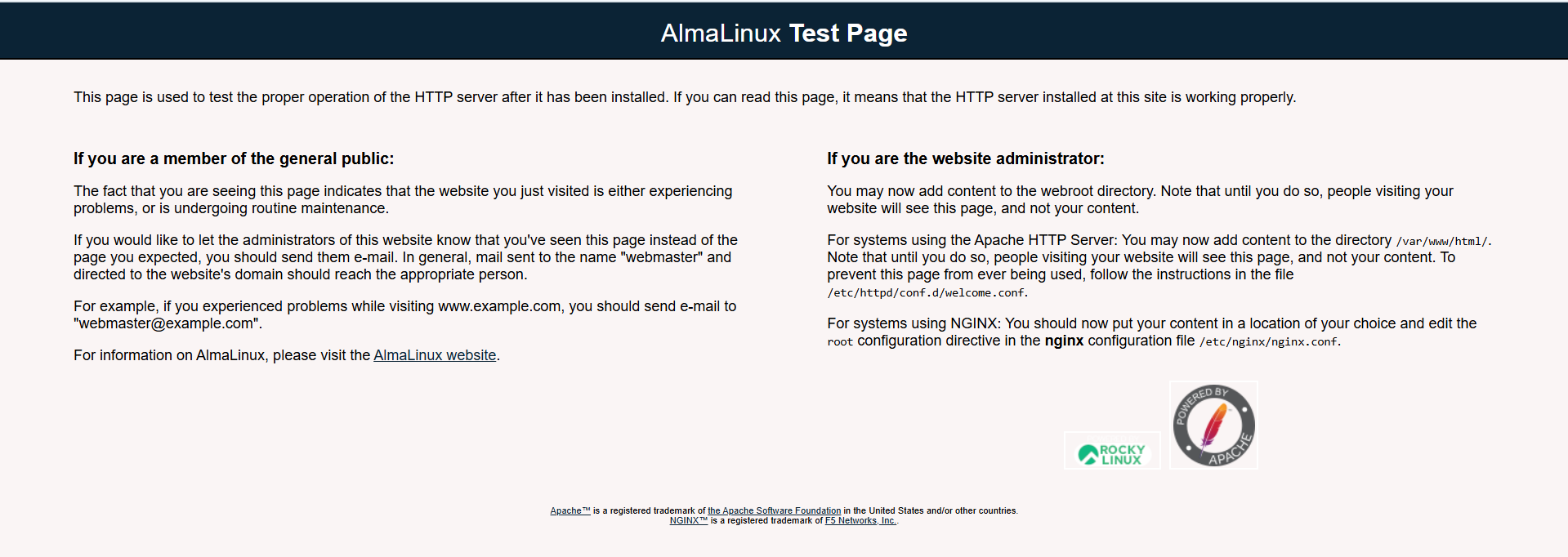Screen dimensions: 1568x557
Task: Follow the Apache™ trademark link
Action: point(570,511)
